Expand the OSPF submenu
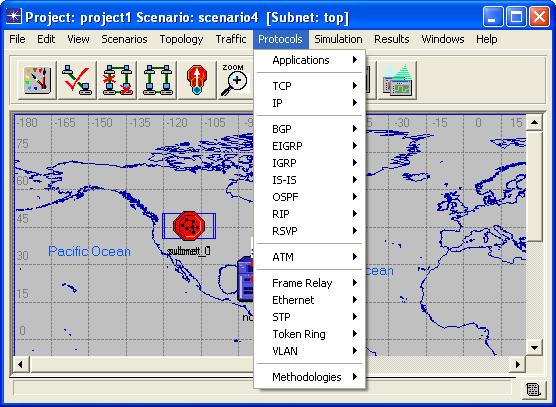This screenshot has width=556, height=407. click(x=310, y=197)
